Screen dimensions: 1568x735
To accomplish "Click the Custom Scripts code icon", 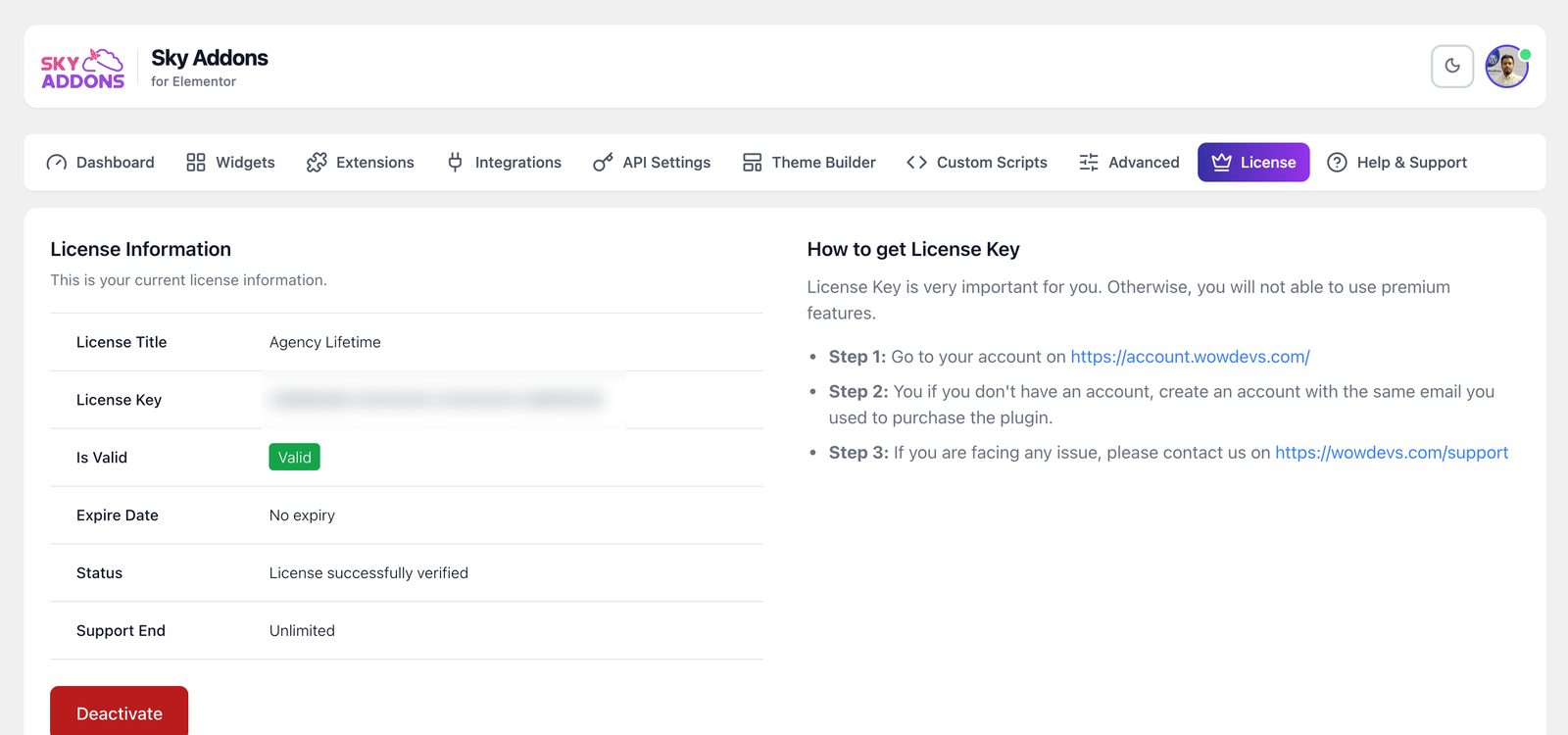I will 916,163.
